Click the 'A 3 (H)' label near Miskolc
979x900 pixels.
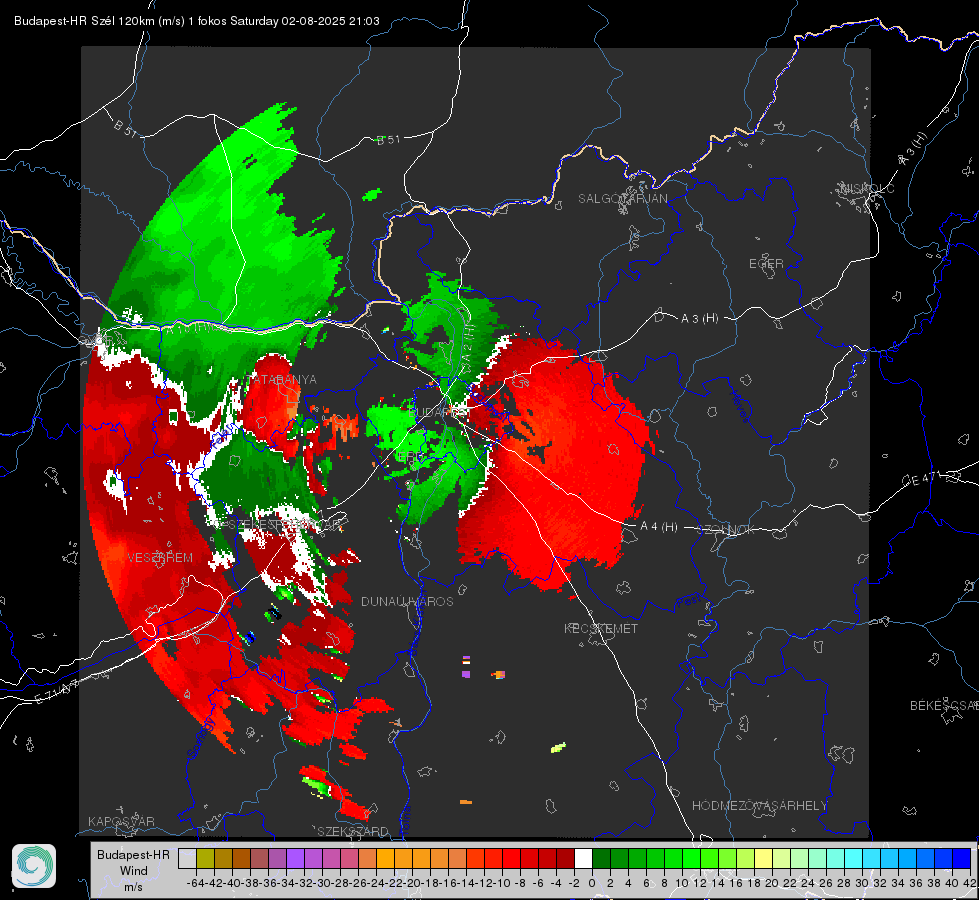[913, 149]
